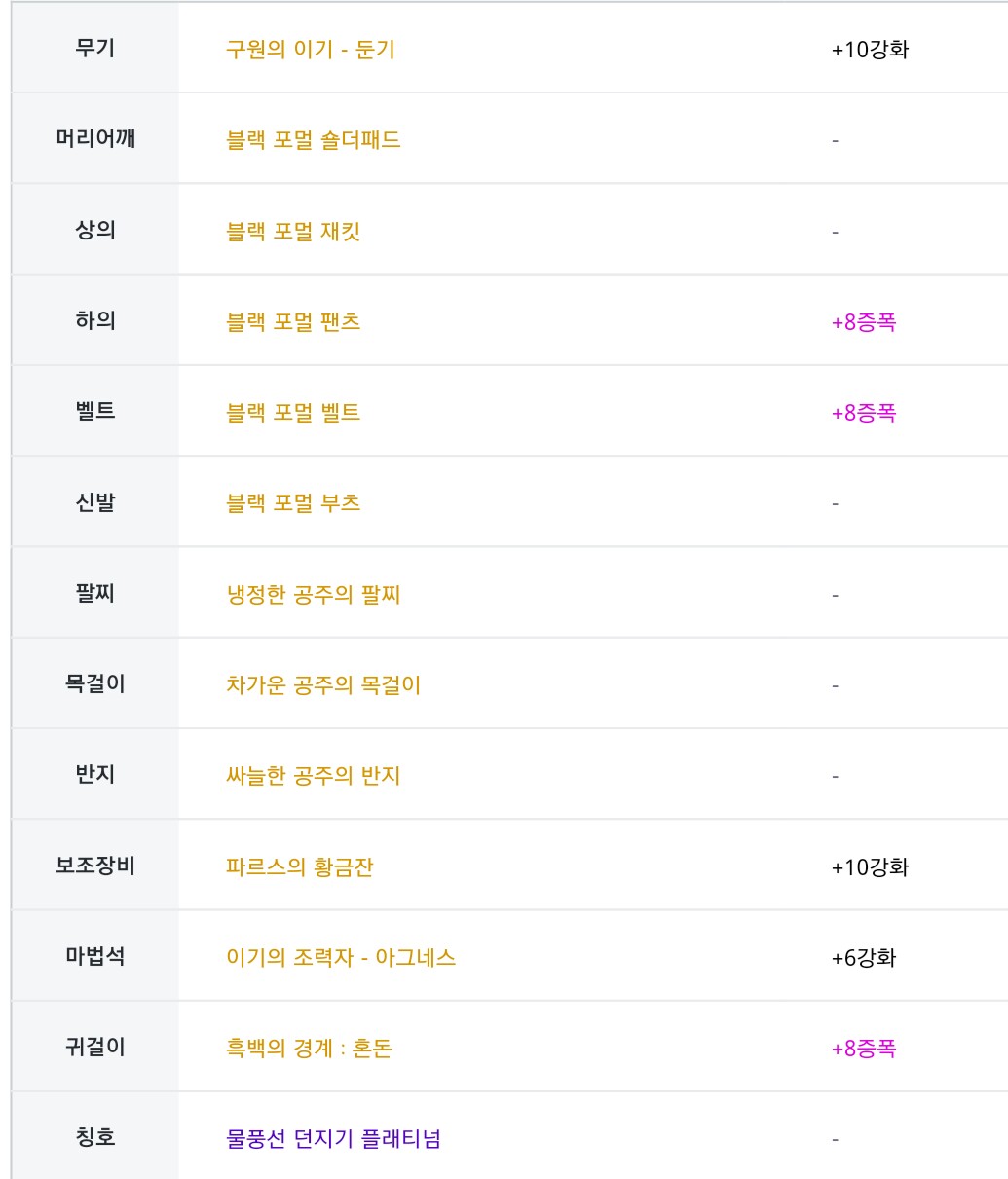1008x1179 pixels.
Task: Click the 무기 row header cell
Action: [95, 48]
